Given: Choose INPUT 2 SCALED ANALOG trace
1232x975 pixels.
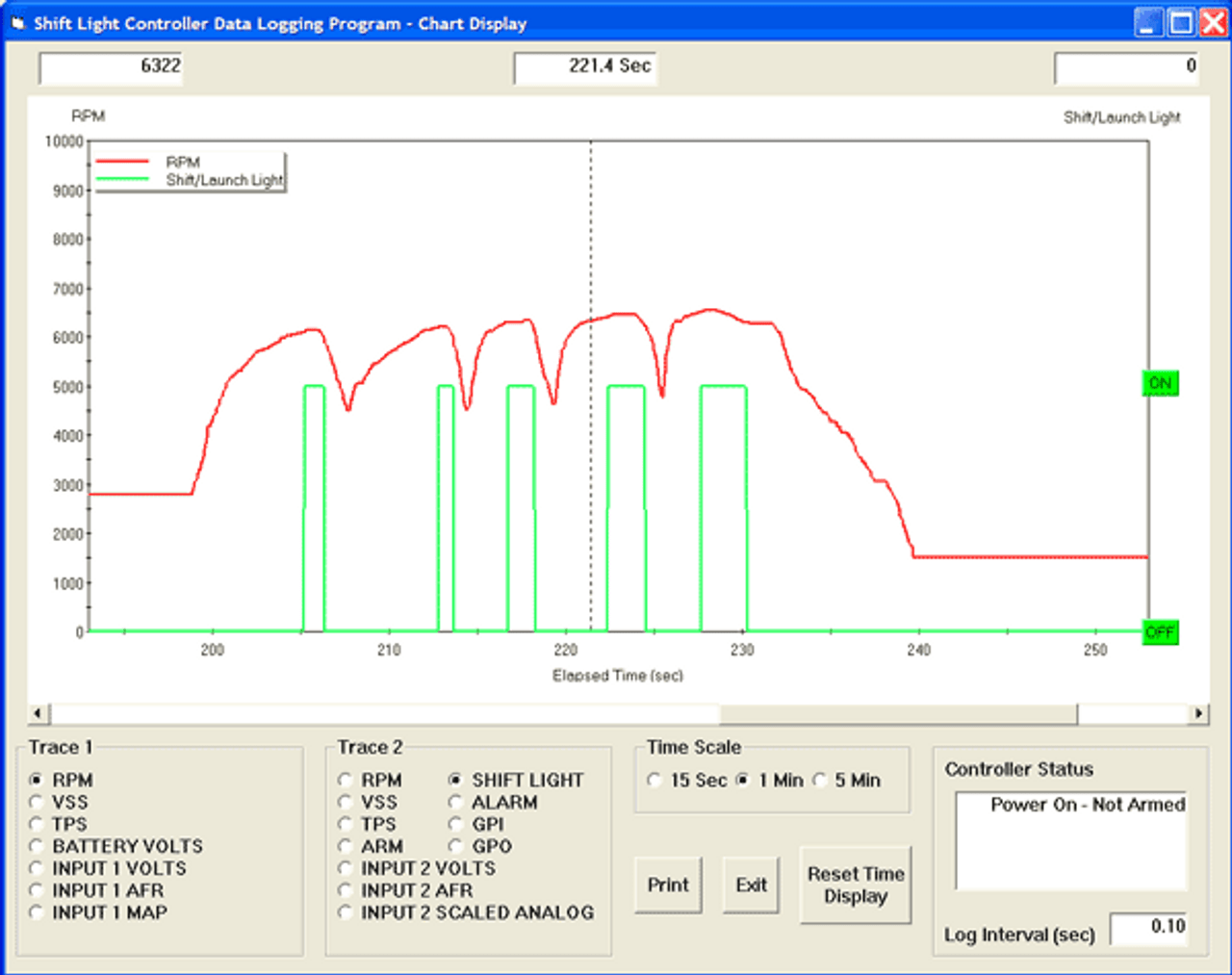Looking at the screenshot, I should [x=346, y=912].
